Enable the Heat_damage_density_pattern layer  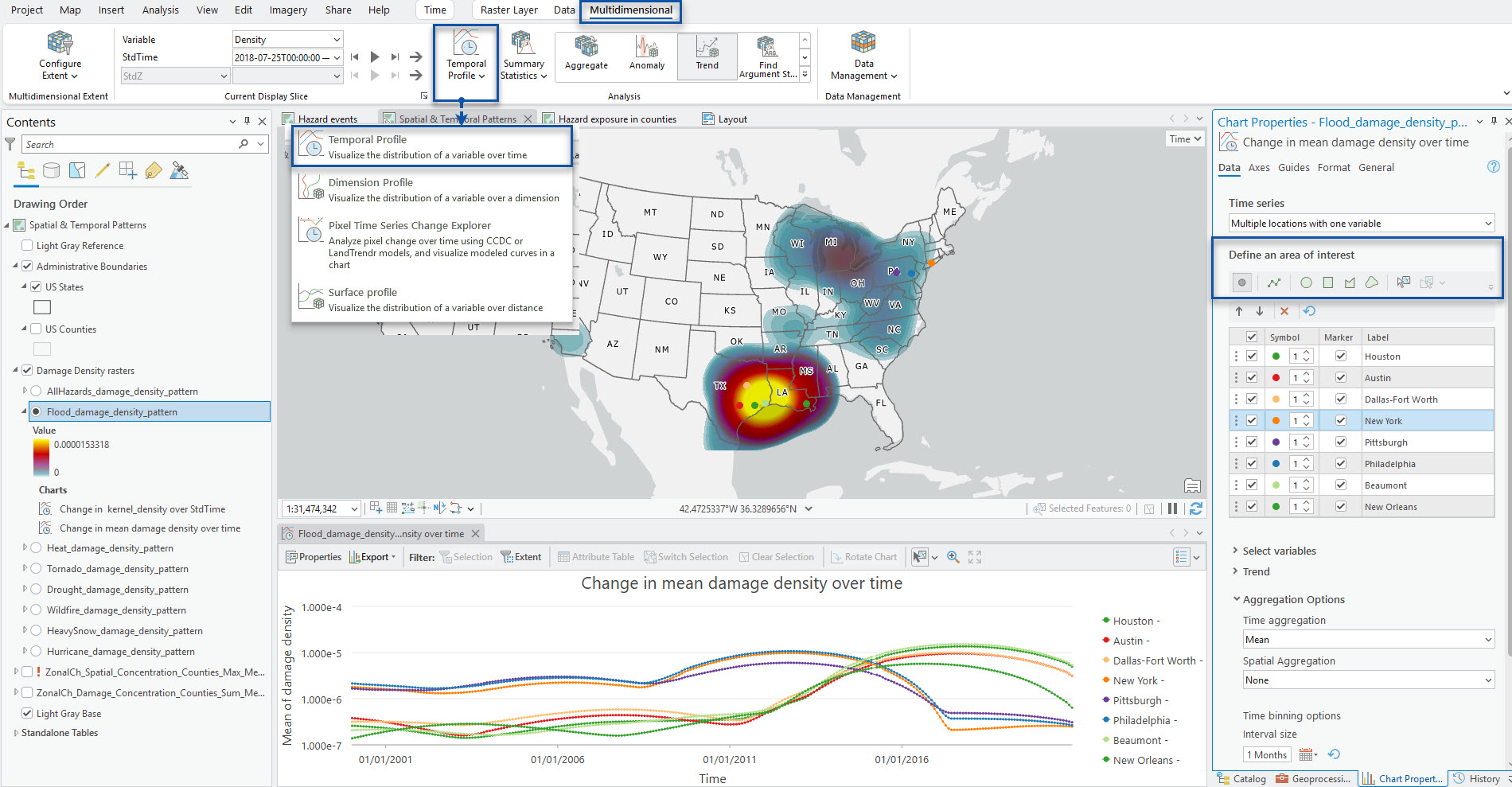36,547
